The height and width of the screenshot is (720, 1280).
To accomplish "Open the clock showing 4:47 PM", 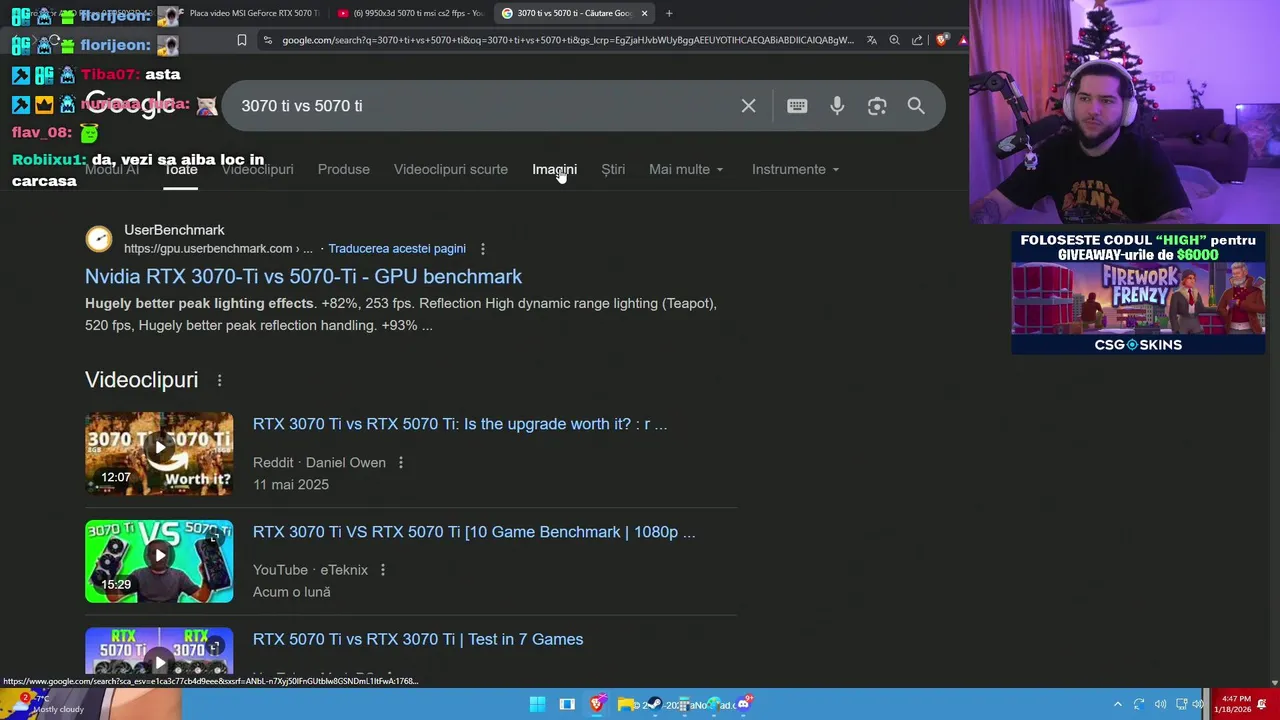I will pyautogui.click(x=1232, y=704).
